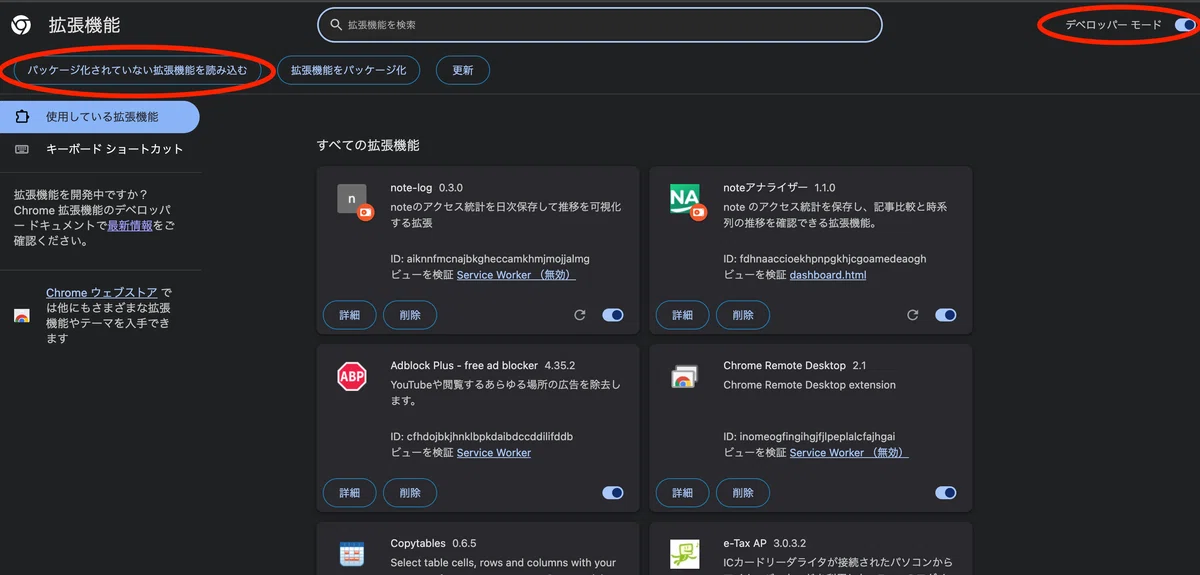Toggle デベロッパー モード switch
The image size is (1200, 575).
pos(1186,25)
